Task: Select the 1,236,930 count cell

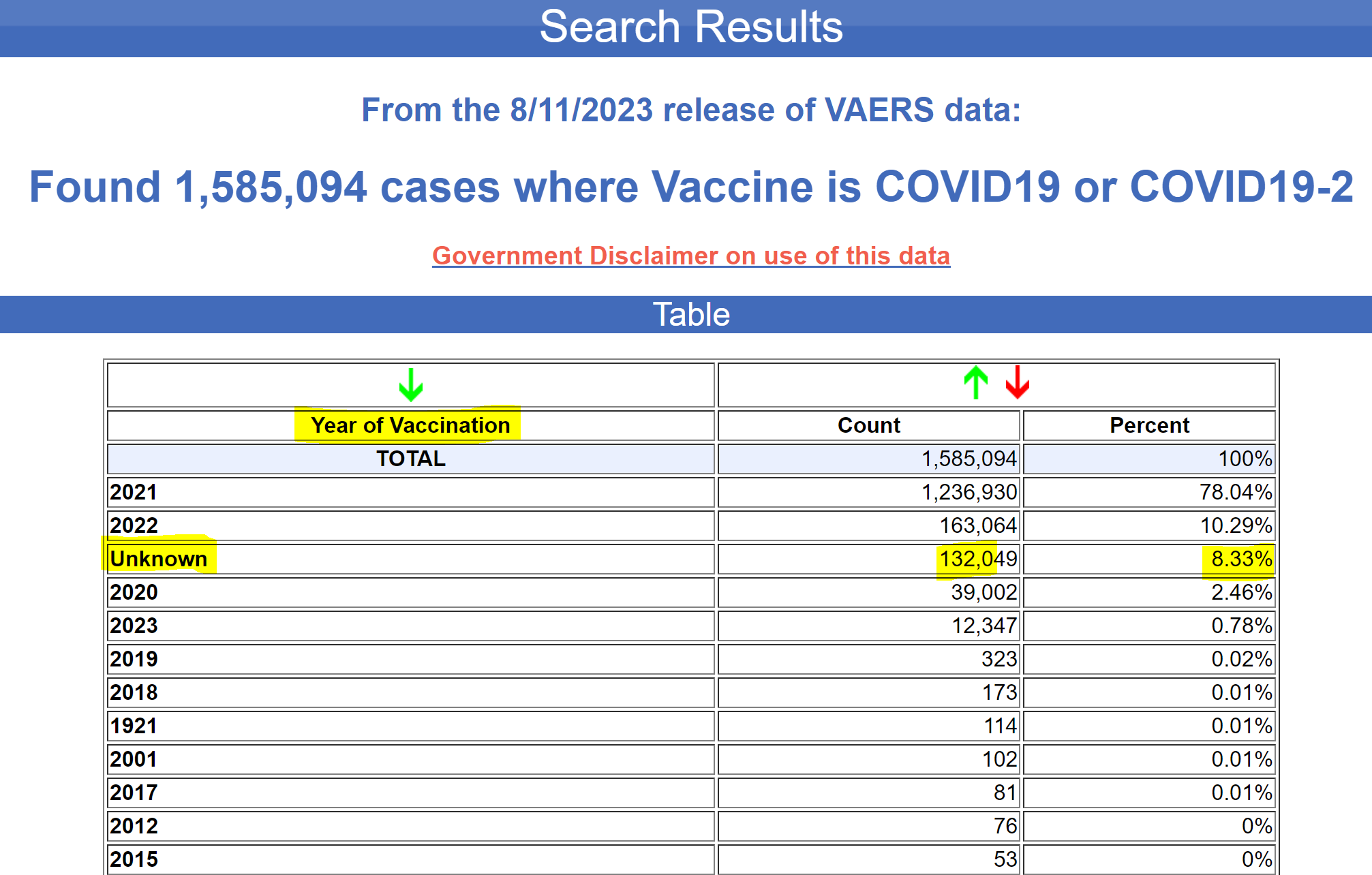Action: click(x=869, y=492)
